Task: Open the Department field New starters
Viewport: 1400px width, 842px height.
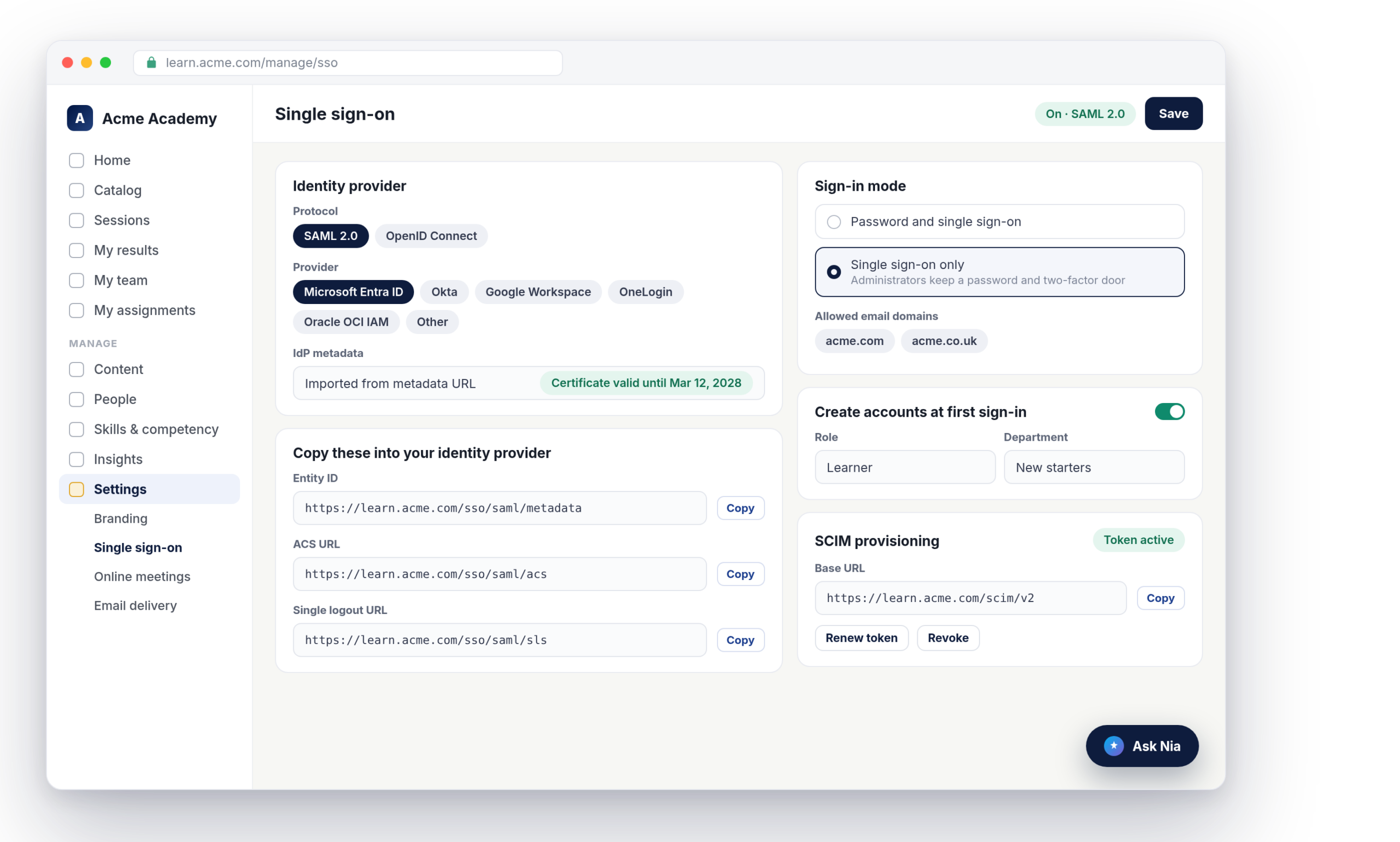Action: (x=1094, y=467)
